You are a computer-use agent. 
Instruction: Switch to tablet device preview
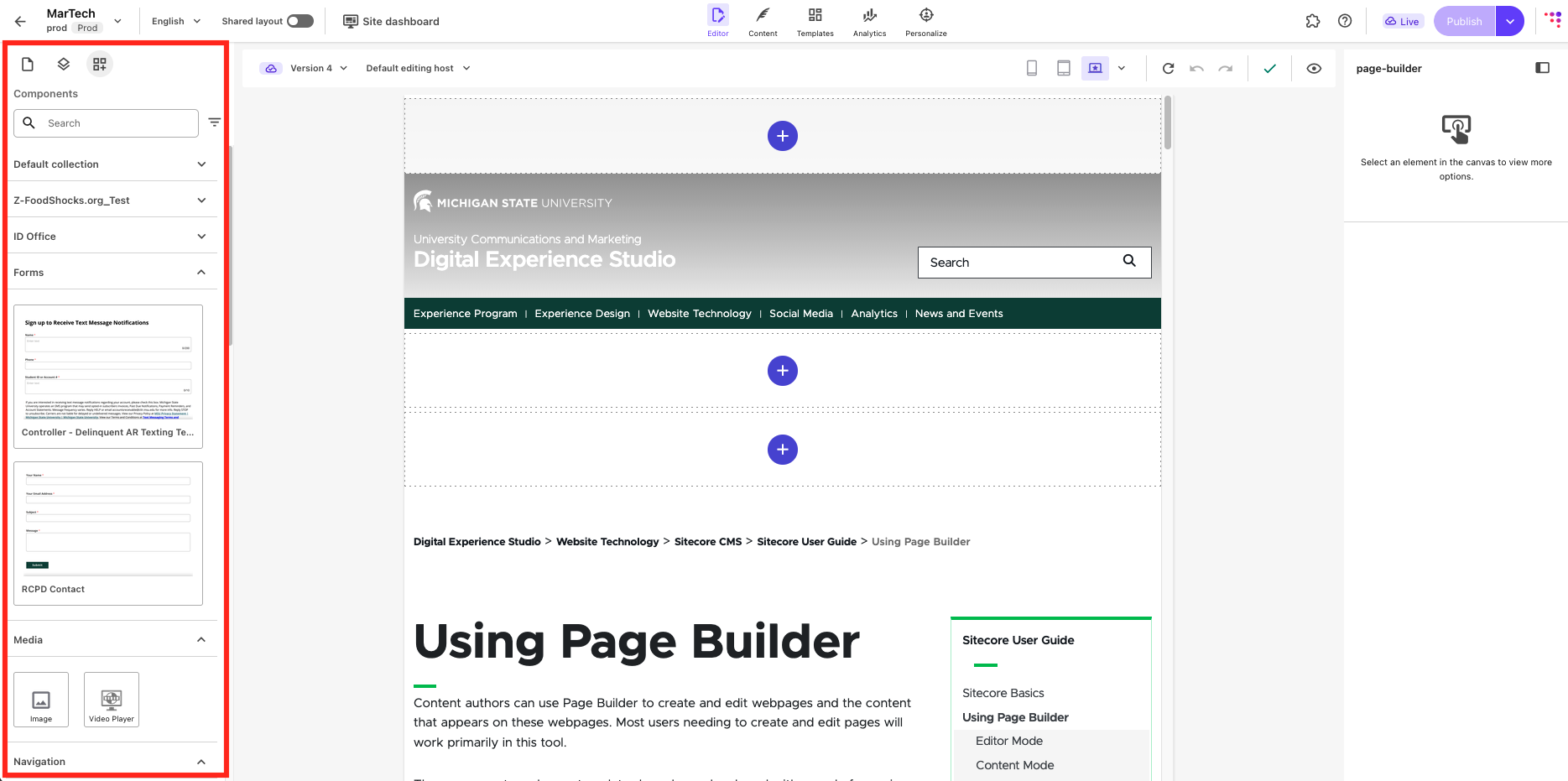[x=1064, y=69]
